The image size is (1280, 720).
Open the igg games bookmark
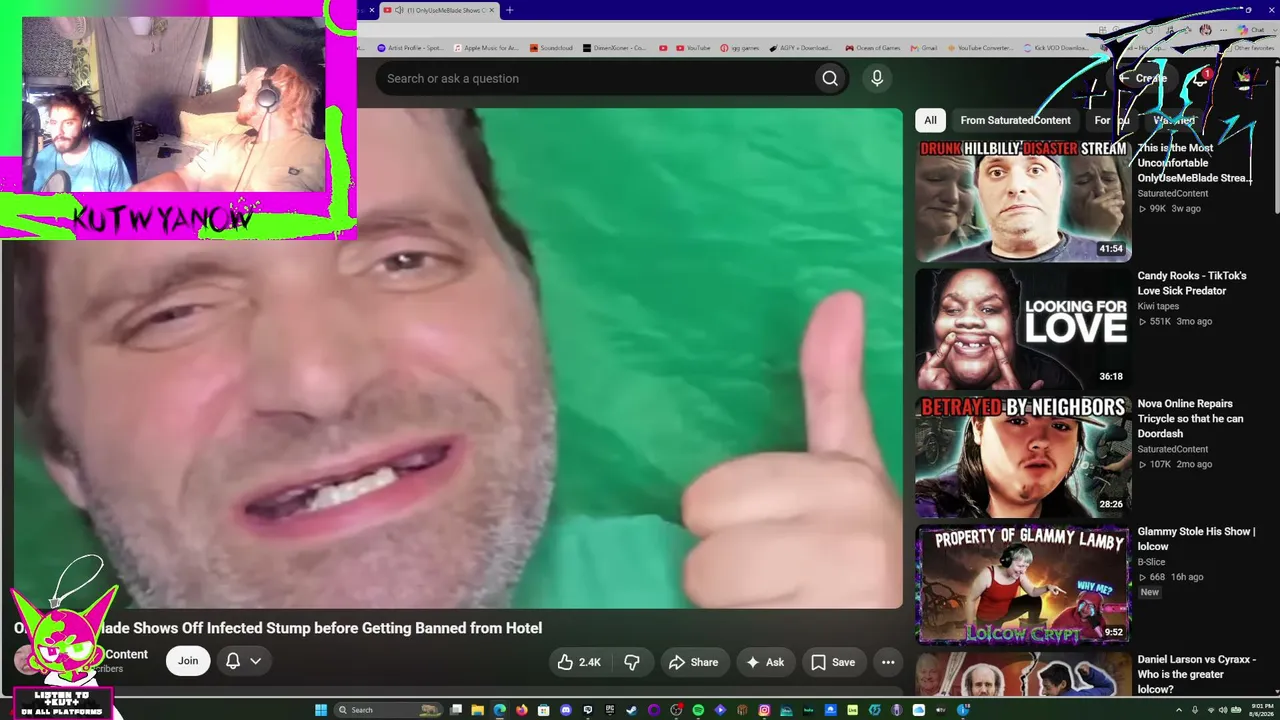pyautogui.click(x=739, y=47)
